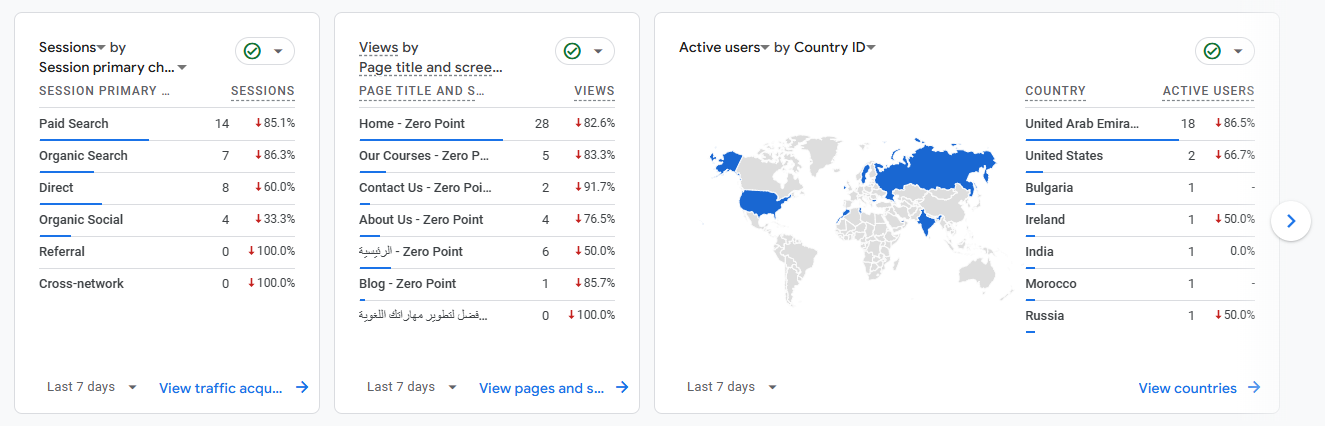Select Home - Zero Point page row
The width and height of the screenshot is (1325, 426).
pos(410,124)
